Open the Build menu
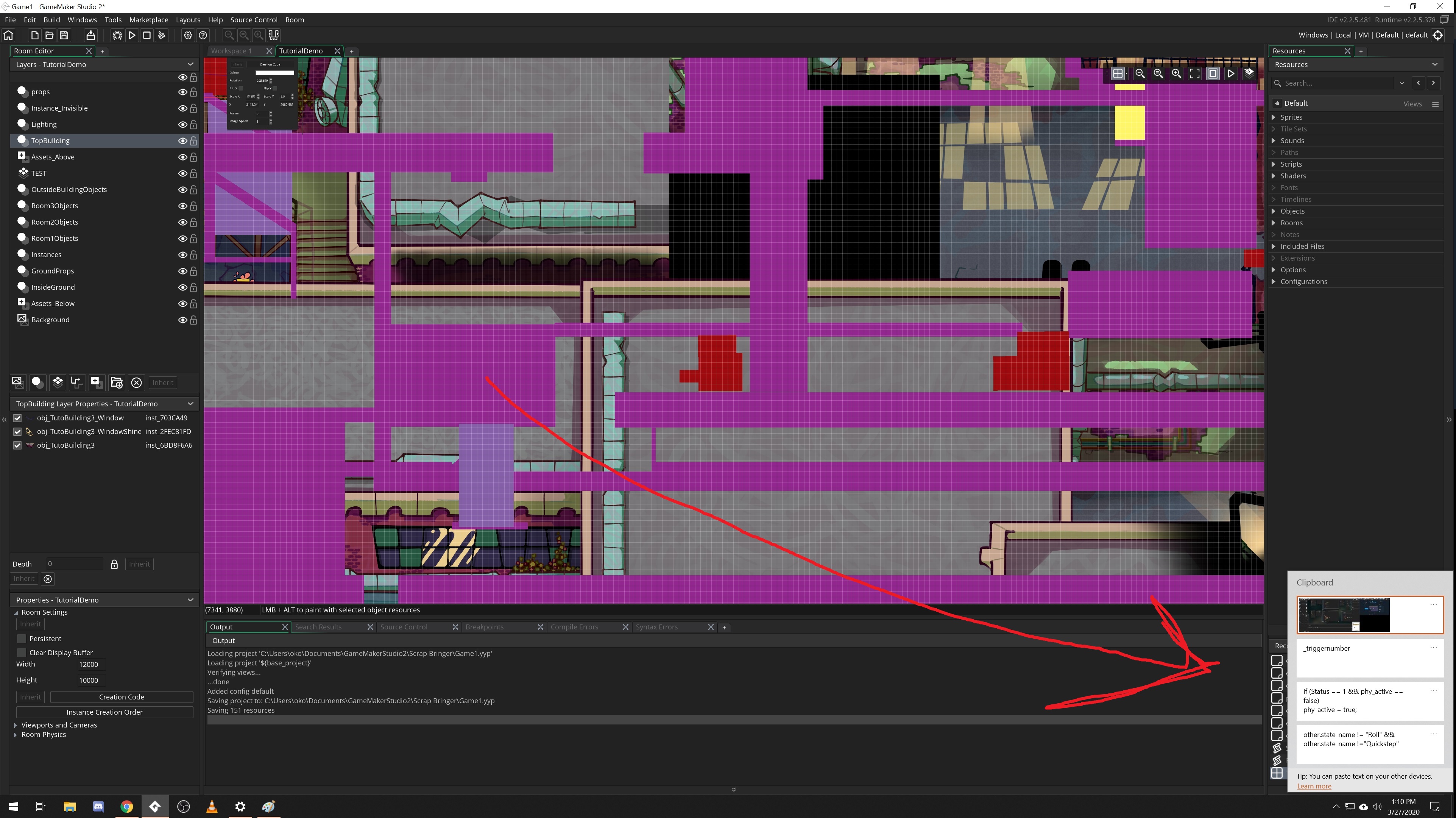 point(51,20)
